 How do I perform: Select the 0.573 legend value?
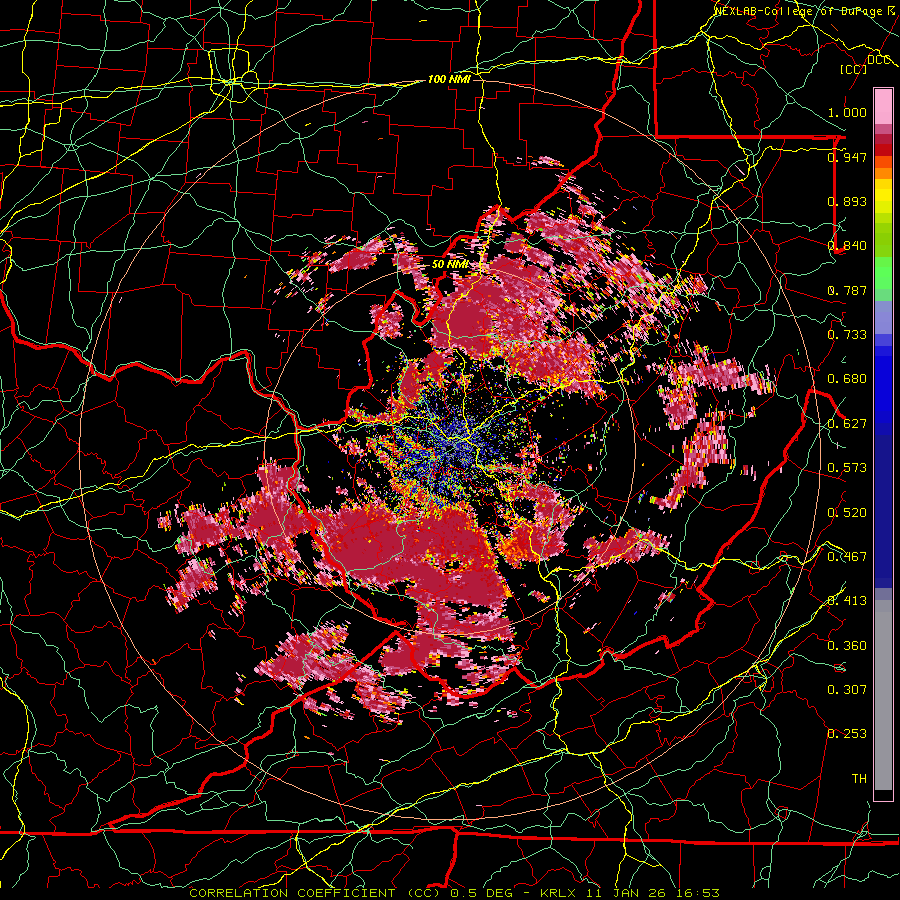pyautogui.click(x=847, y=468)
